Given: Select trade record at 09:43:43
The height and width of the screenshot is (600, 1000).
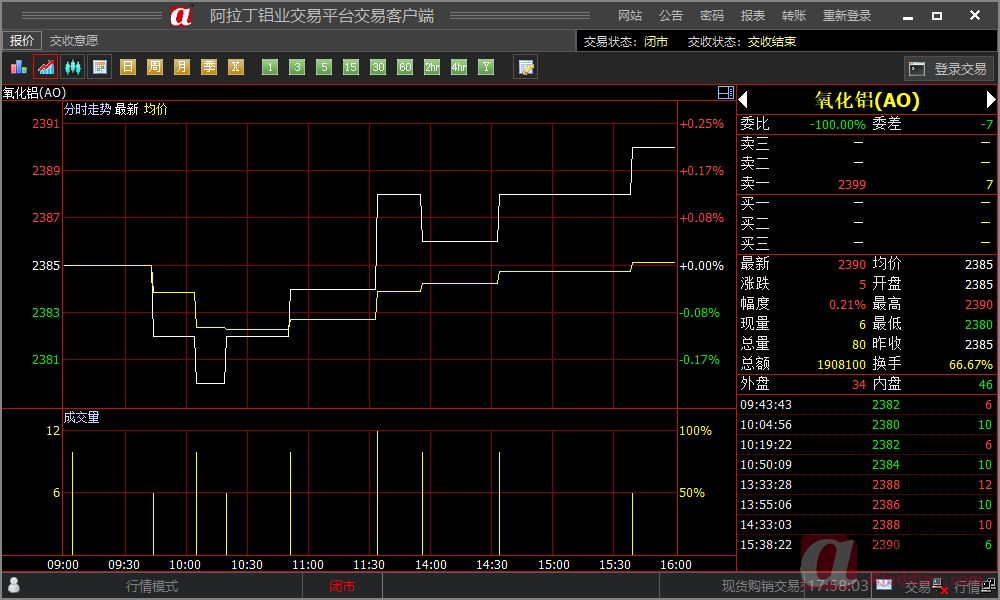Looking at the screenshot, I should click(866, 404).
